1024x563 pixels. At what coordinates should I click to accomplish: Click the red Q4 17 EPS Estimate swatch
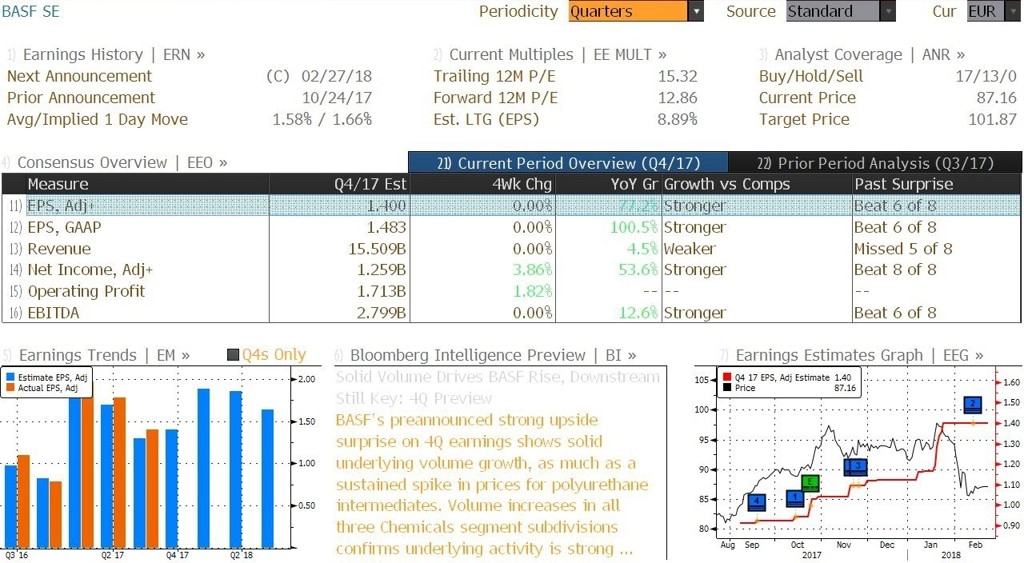(727, 378)
